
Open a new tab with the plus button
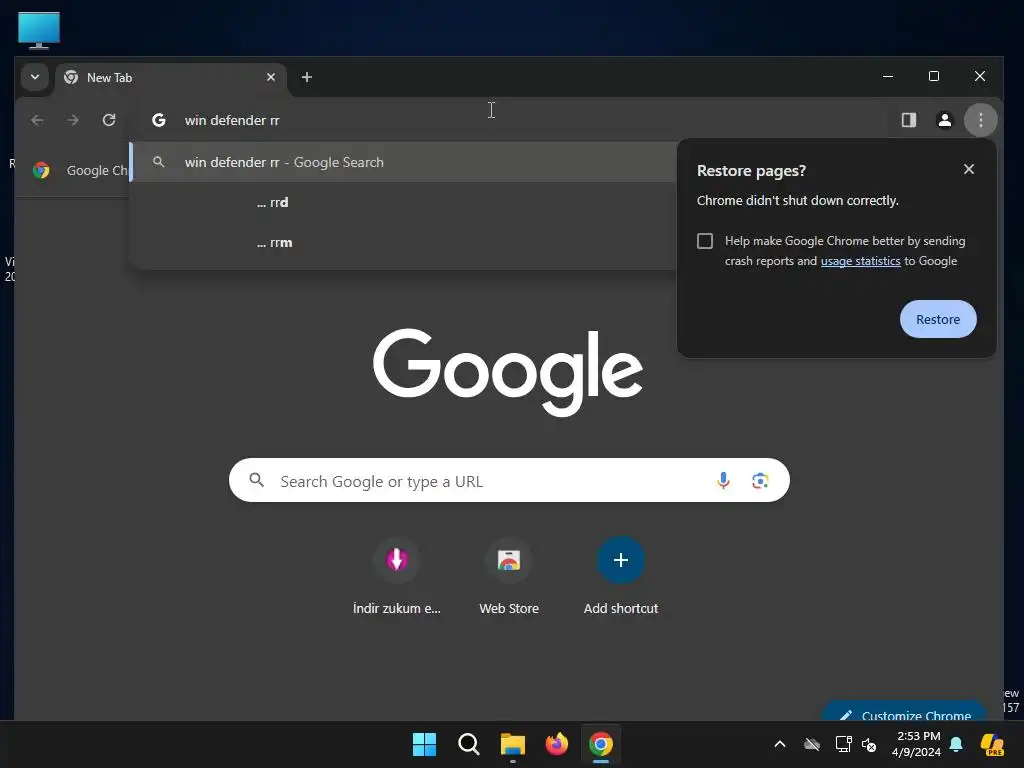(x=306, y=77)
